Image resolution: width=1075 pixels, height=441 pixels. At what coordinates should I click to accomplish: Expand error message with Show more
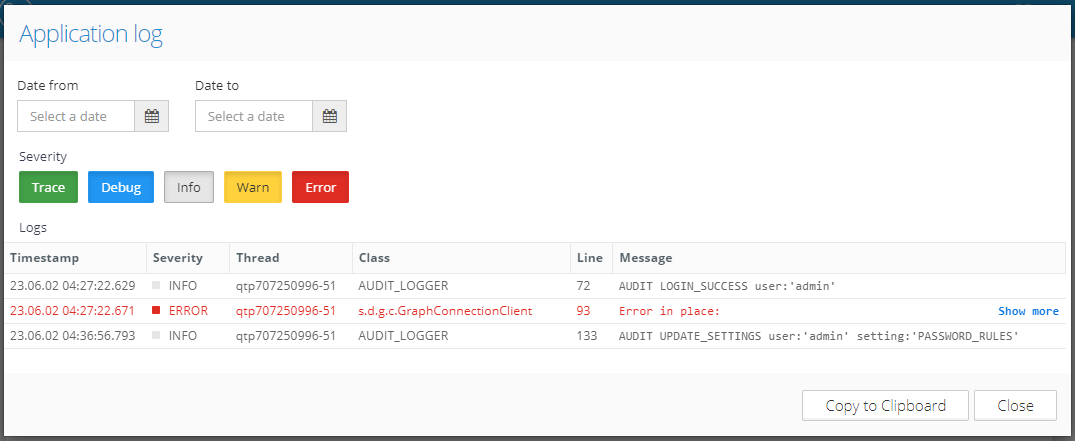1028,311
